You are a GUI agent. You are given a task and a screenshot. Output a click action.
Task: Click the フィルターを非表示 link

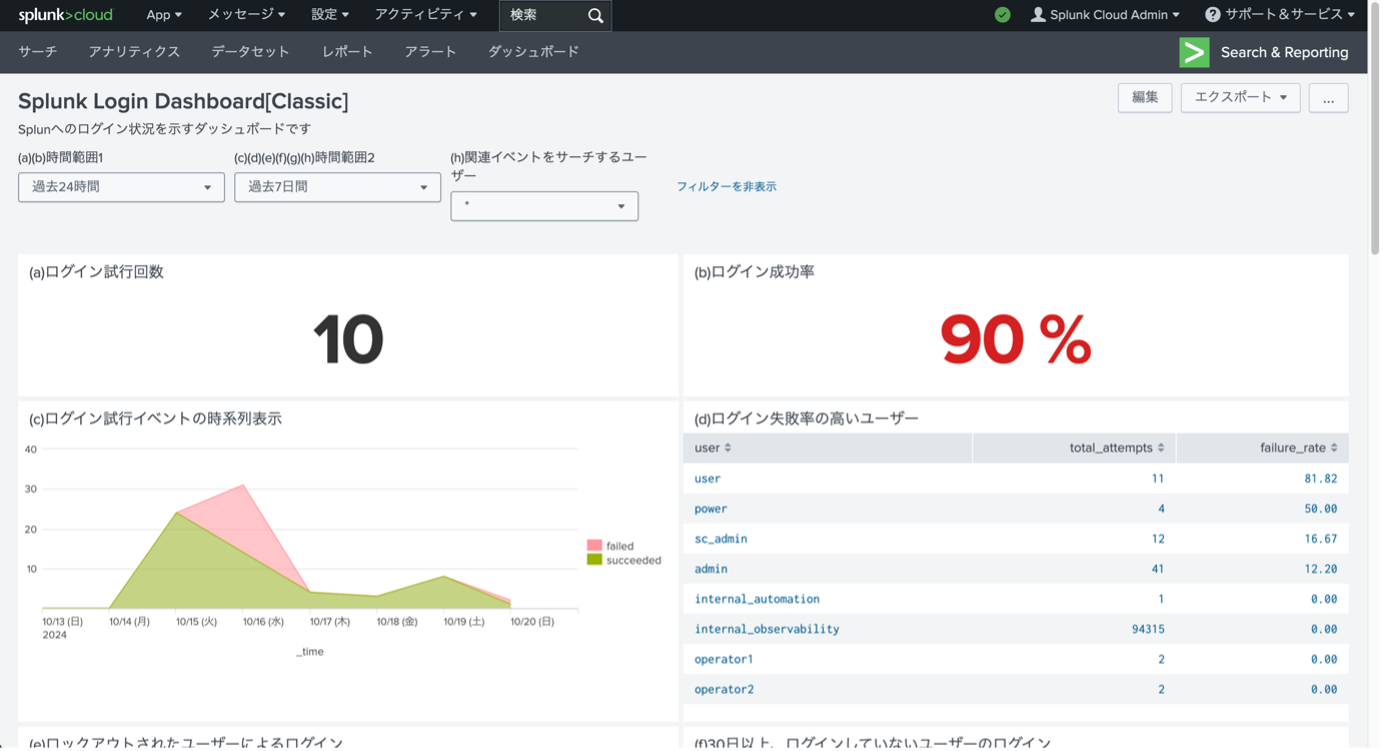click(726, 187)
